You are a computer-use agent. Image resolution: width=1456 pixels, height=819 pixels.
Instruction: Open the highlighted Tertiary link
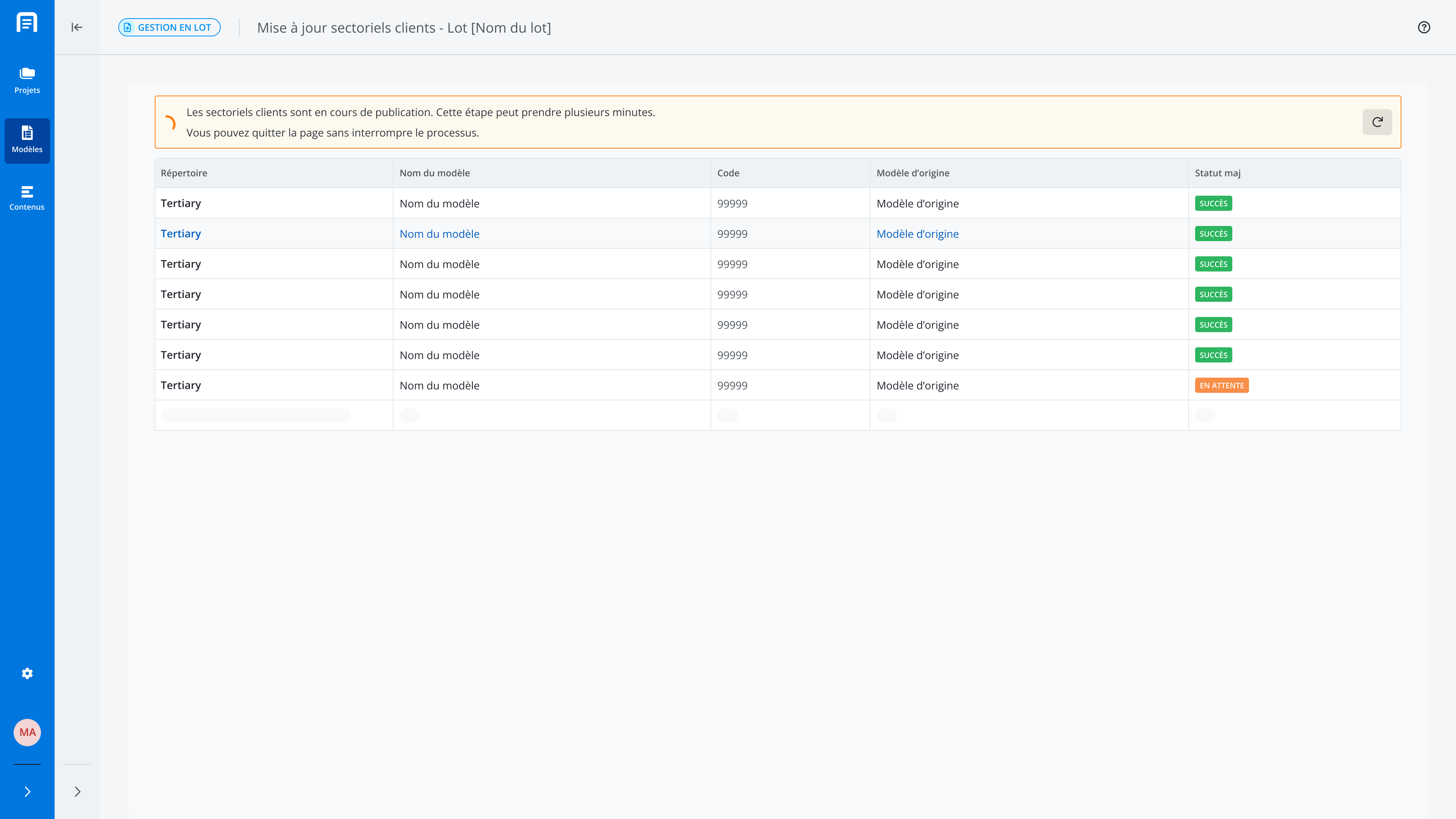tap(181, 234)
